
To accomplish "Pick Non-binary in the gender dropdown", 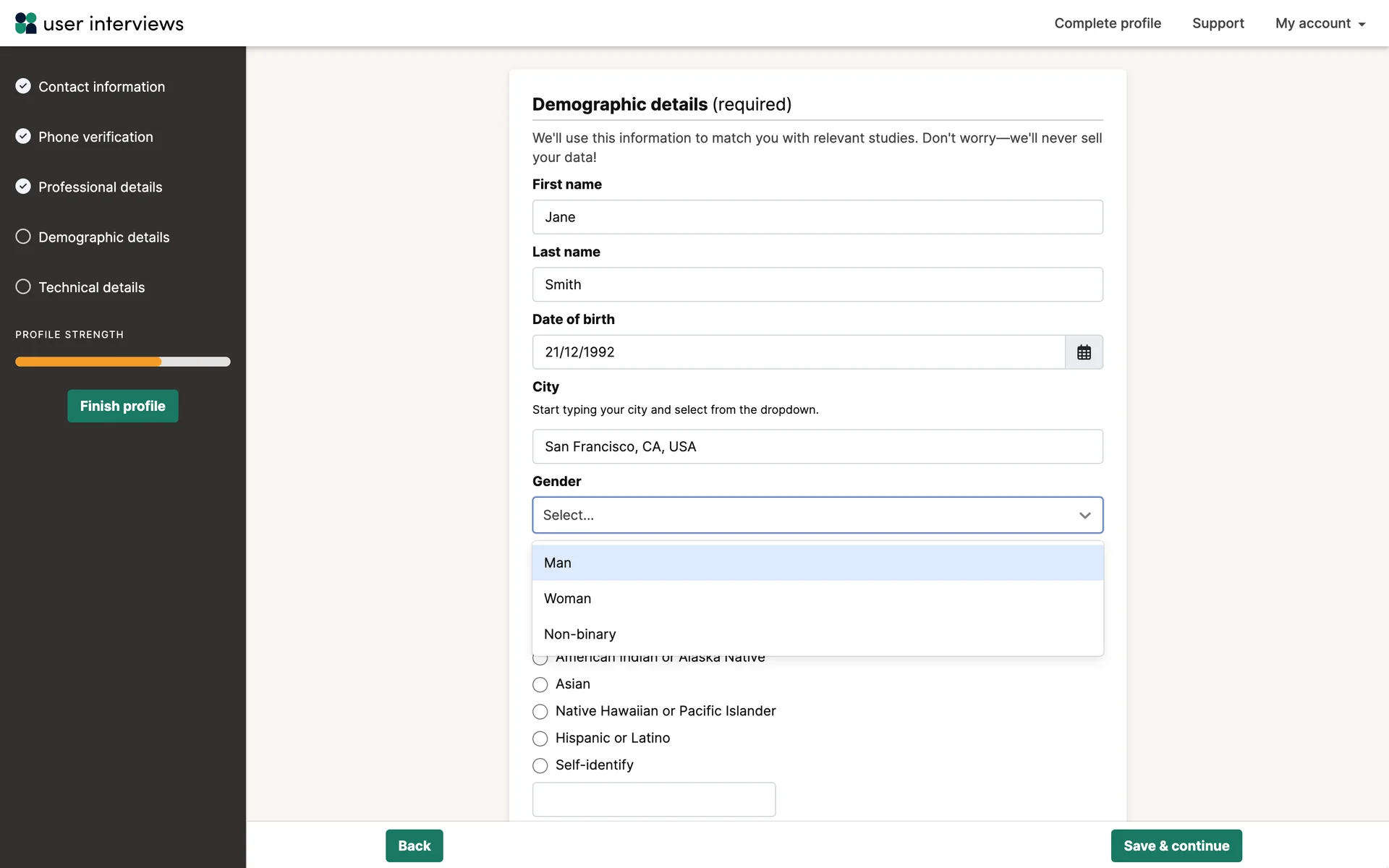I will (580, 634).
